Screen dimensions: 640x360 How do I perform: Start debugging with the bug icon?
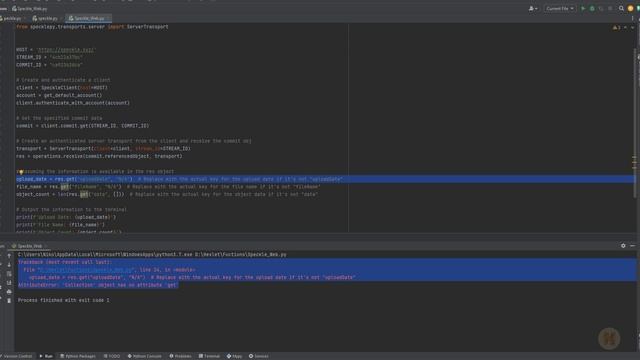point(592,9)
